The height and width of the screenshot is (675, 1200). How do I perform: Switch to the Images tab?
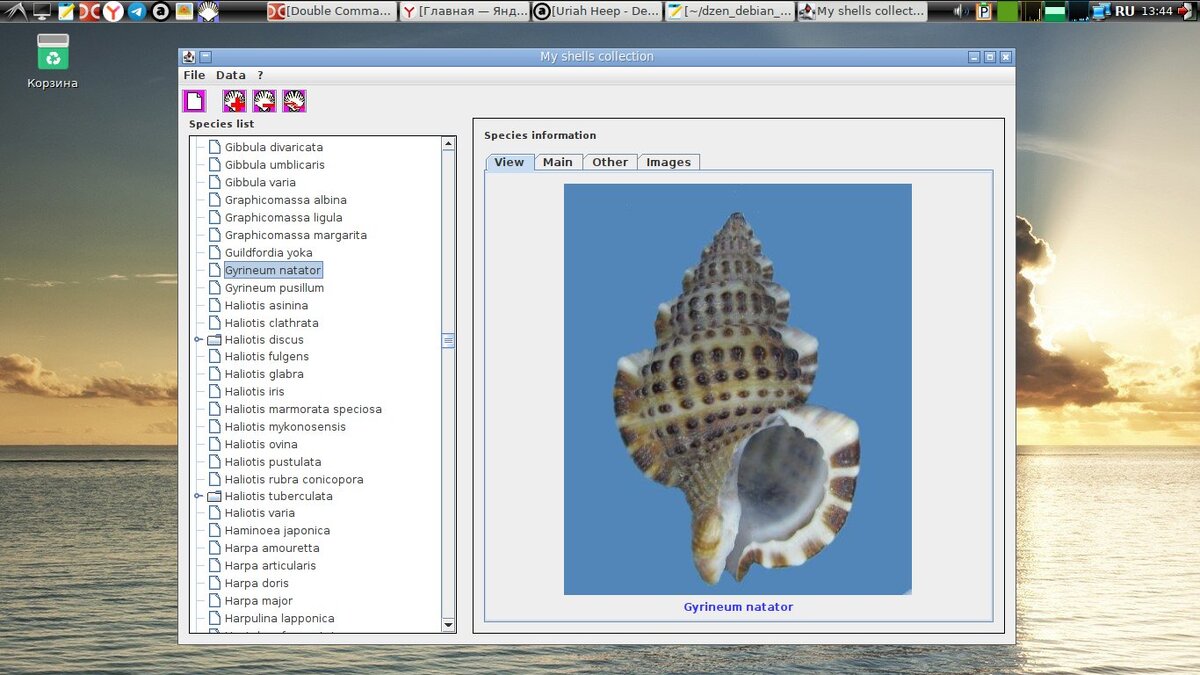pyautogui.click(x=669, y=162)
